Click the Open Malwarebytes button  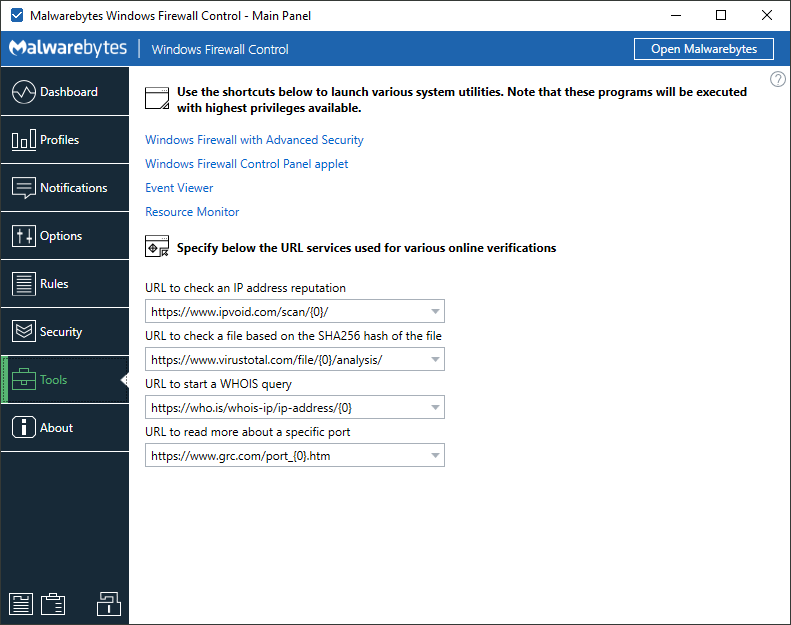click(704, 49)
